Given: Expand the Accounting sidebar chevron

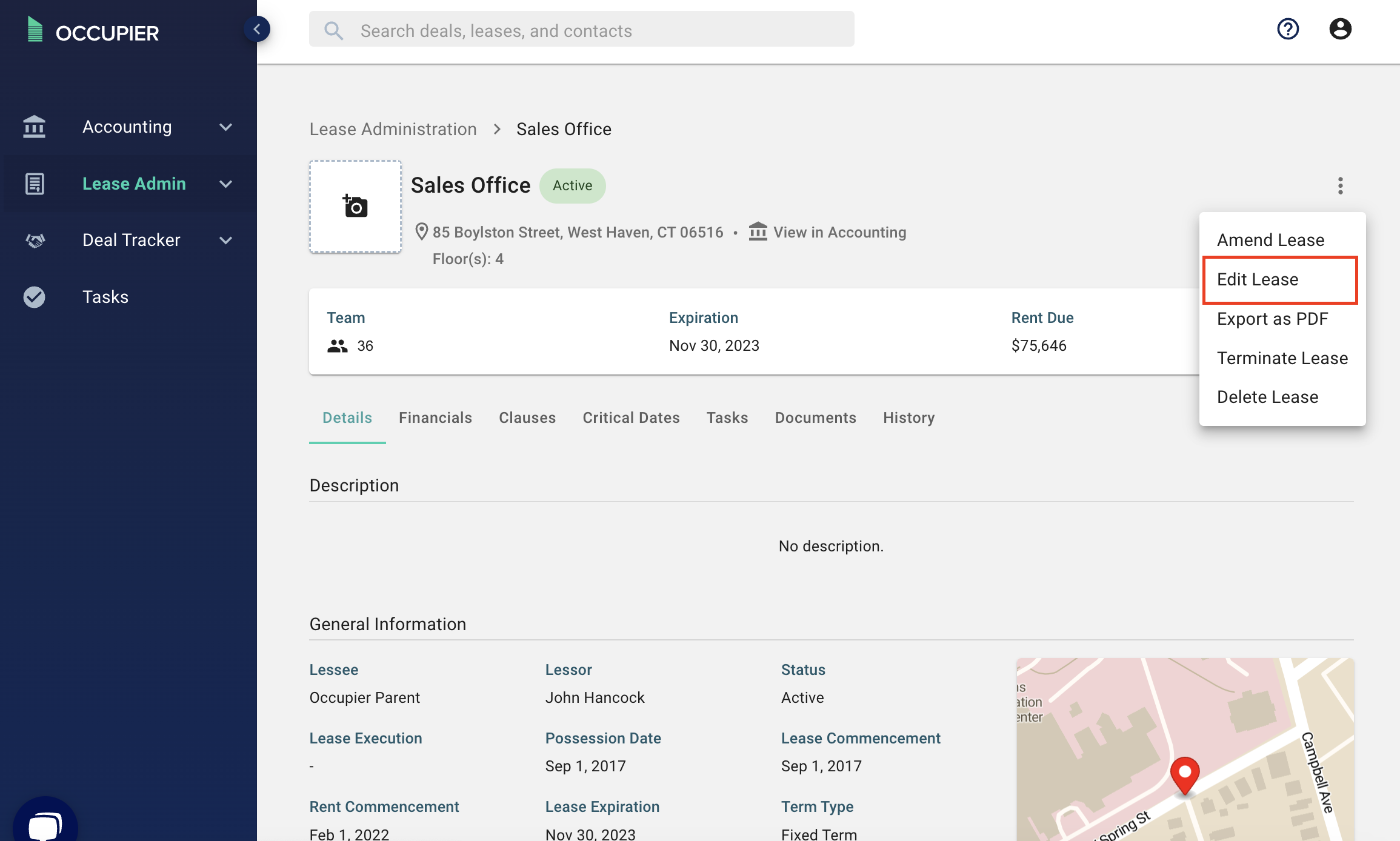Looking at the screenshot, I should click(226, 127).
